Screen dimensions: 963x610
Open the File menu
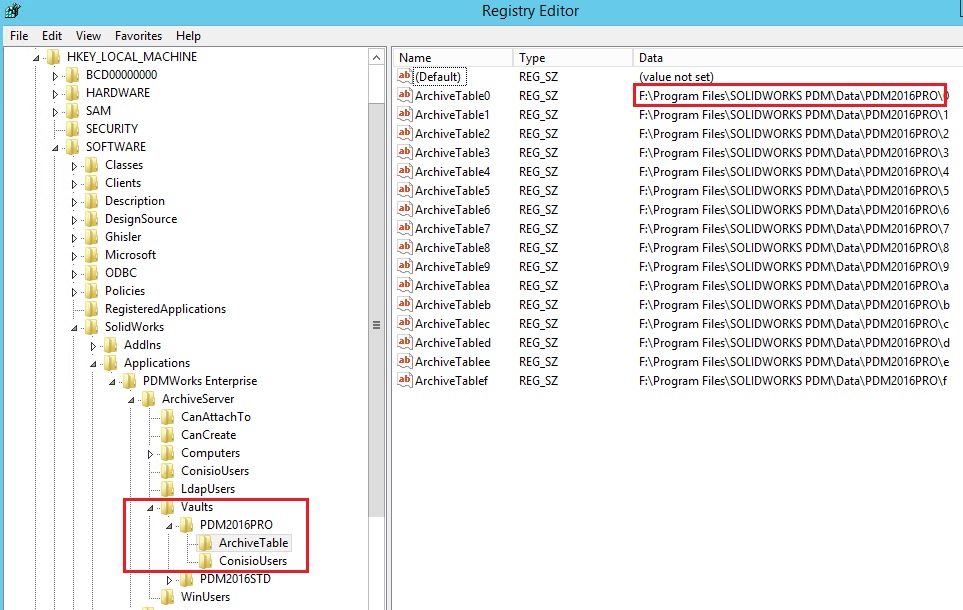click(x=19, y=35)
